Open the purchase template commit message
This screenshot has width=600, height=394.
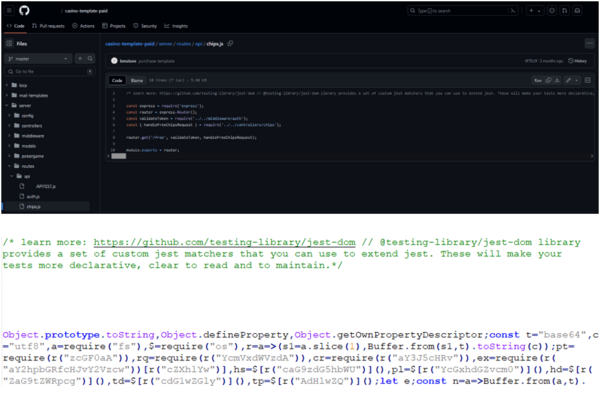click(x=156, y=61)
